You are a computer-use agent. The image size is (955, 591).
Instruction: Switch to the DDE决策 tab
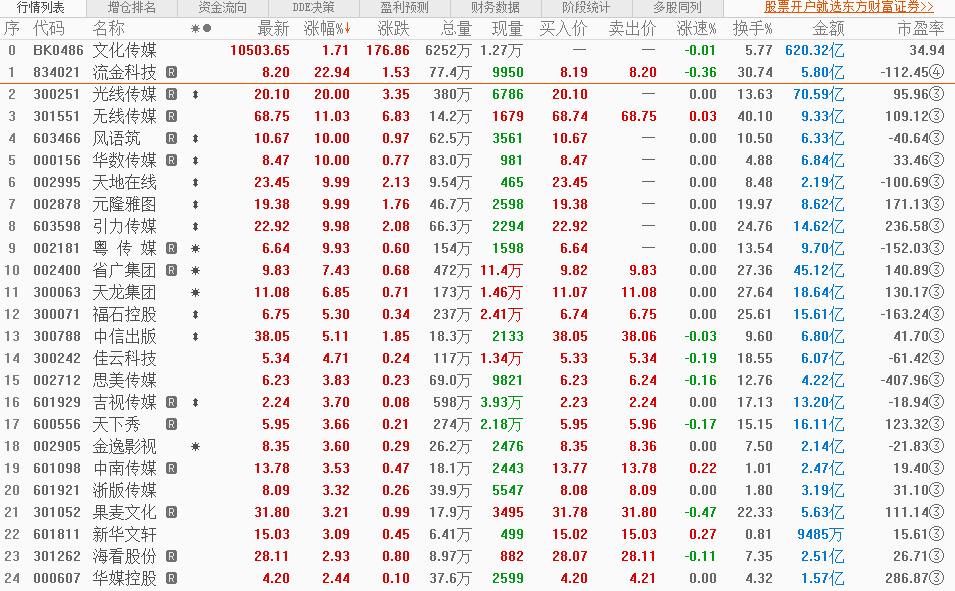[314, 8]
